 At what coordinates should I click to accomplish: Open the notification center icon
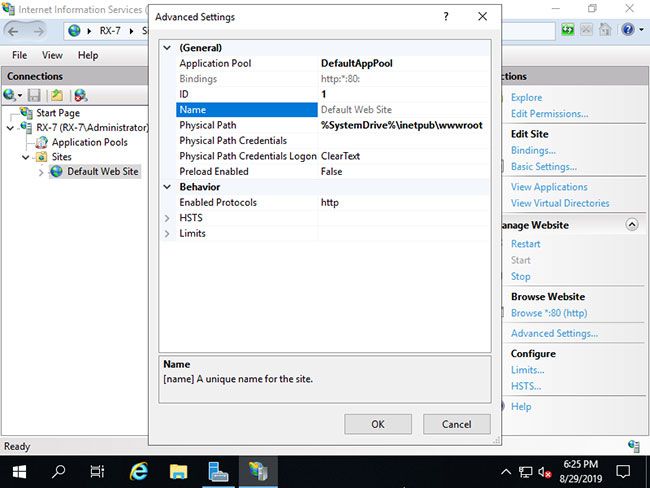coord(623,472)
